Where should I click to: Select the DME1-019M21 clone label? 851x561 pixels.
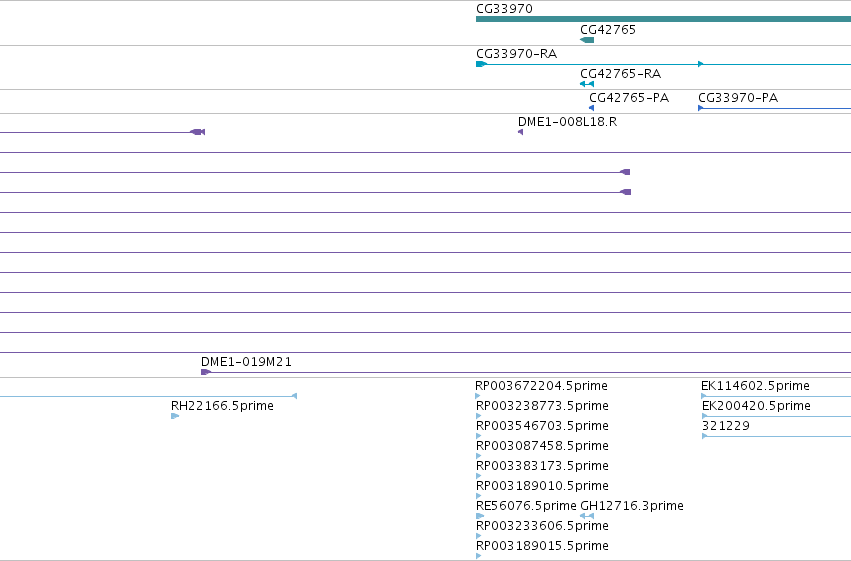(246, 362)
